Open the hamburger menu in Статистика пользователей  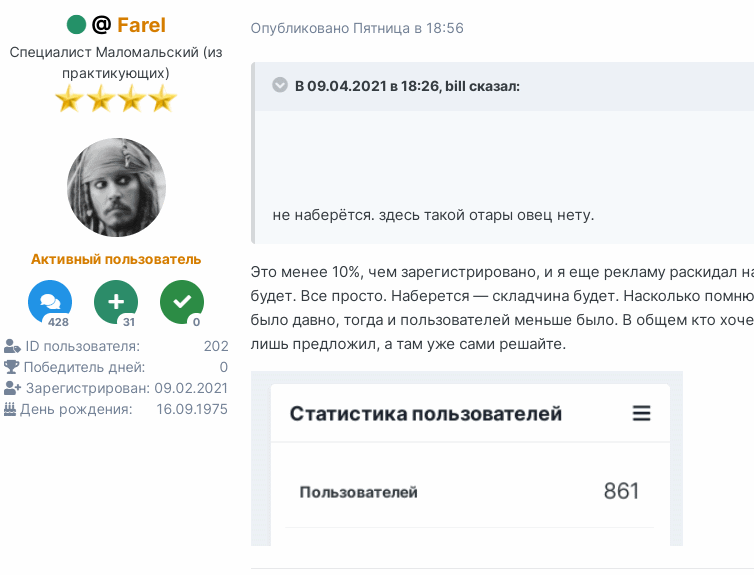[x=641, y=413]
